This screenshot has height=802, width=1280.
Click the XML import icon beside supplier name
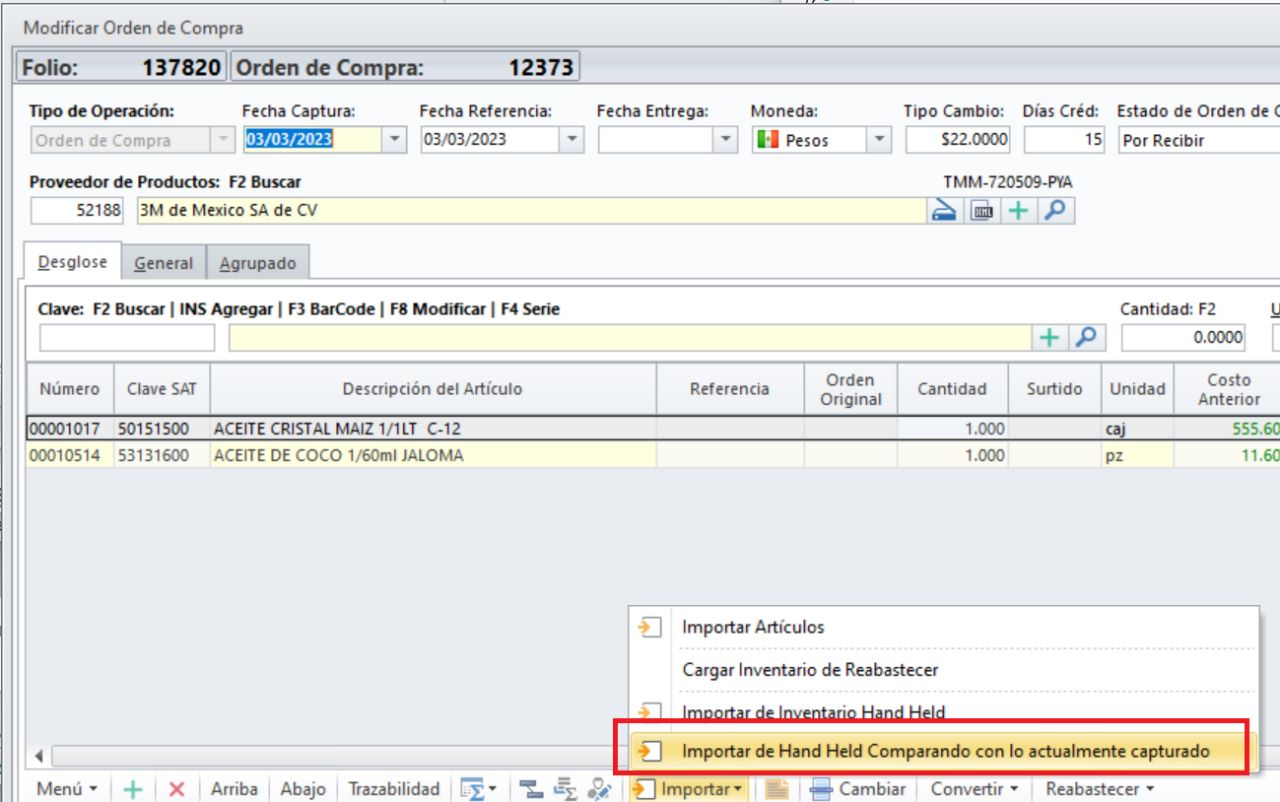tap(982, 211)
